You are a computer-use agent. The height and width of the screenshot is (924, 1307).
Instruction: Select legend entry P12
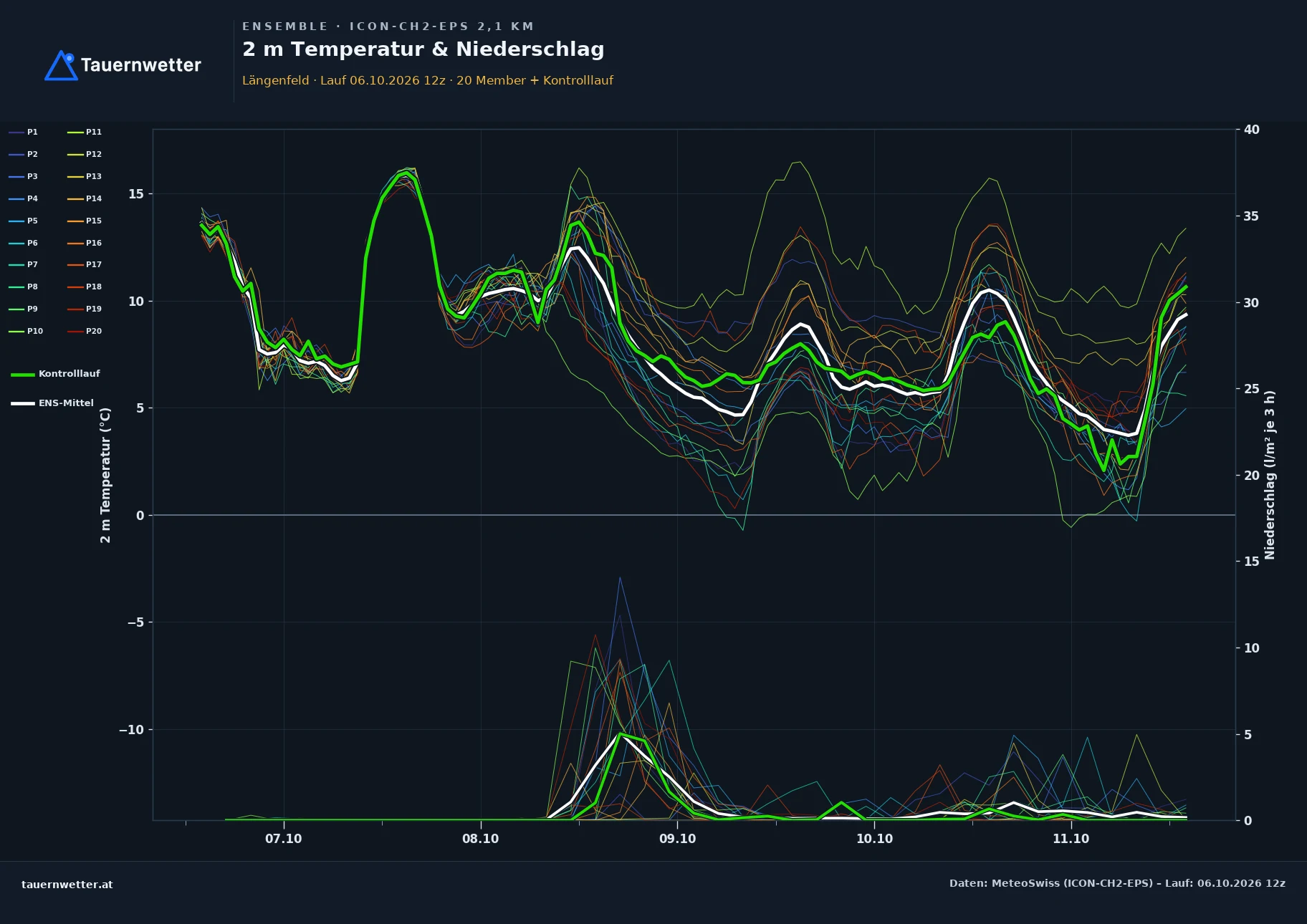(85, 154)
